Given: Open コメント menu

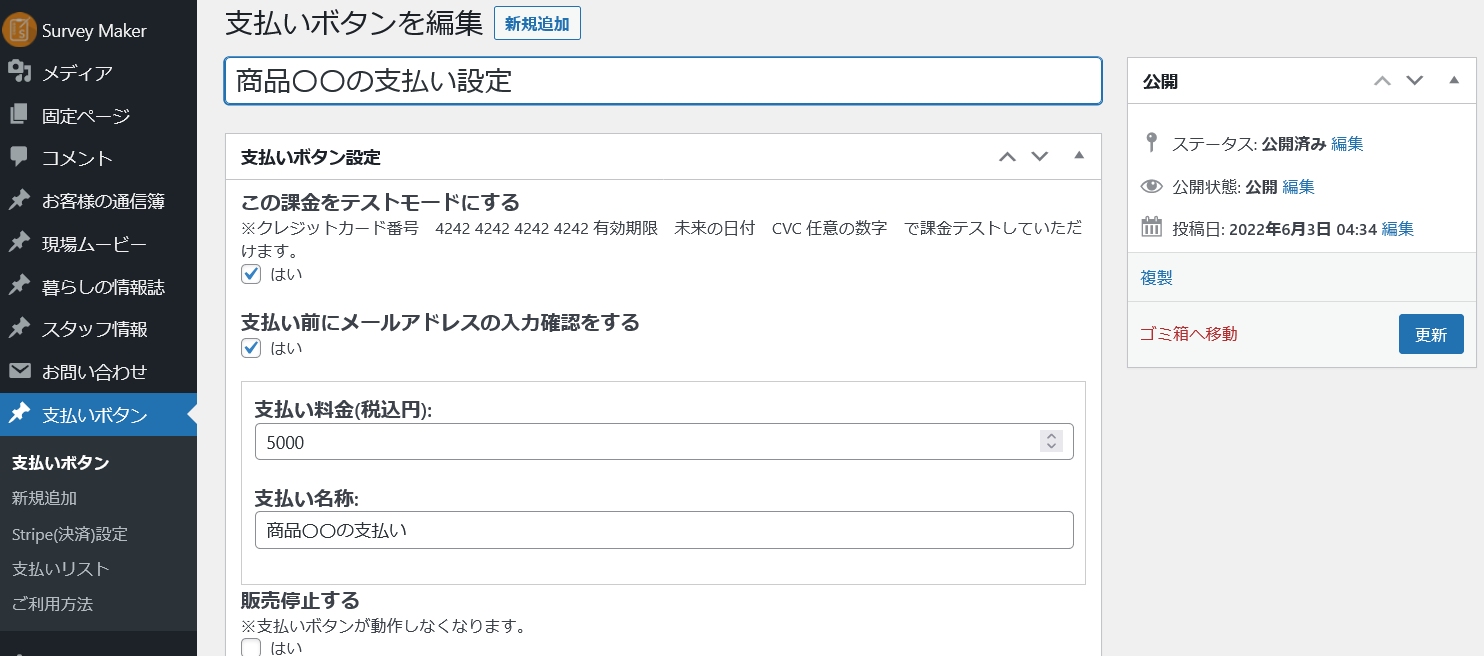Looking at the screenshot, I should tap(98, 158).
